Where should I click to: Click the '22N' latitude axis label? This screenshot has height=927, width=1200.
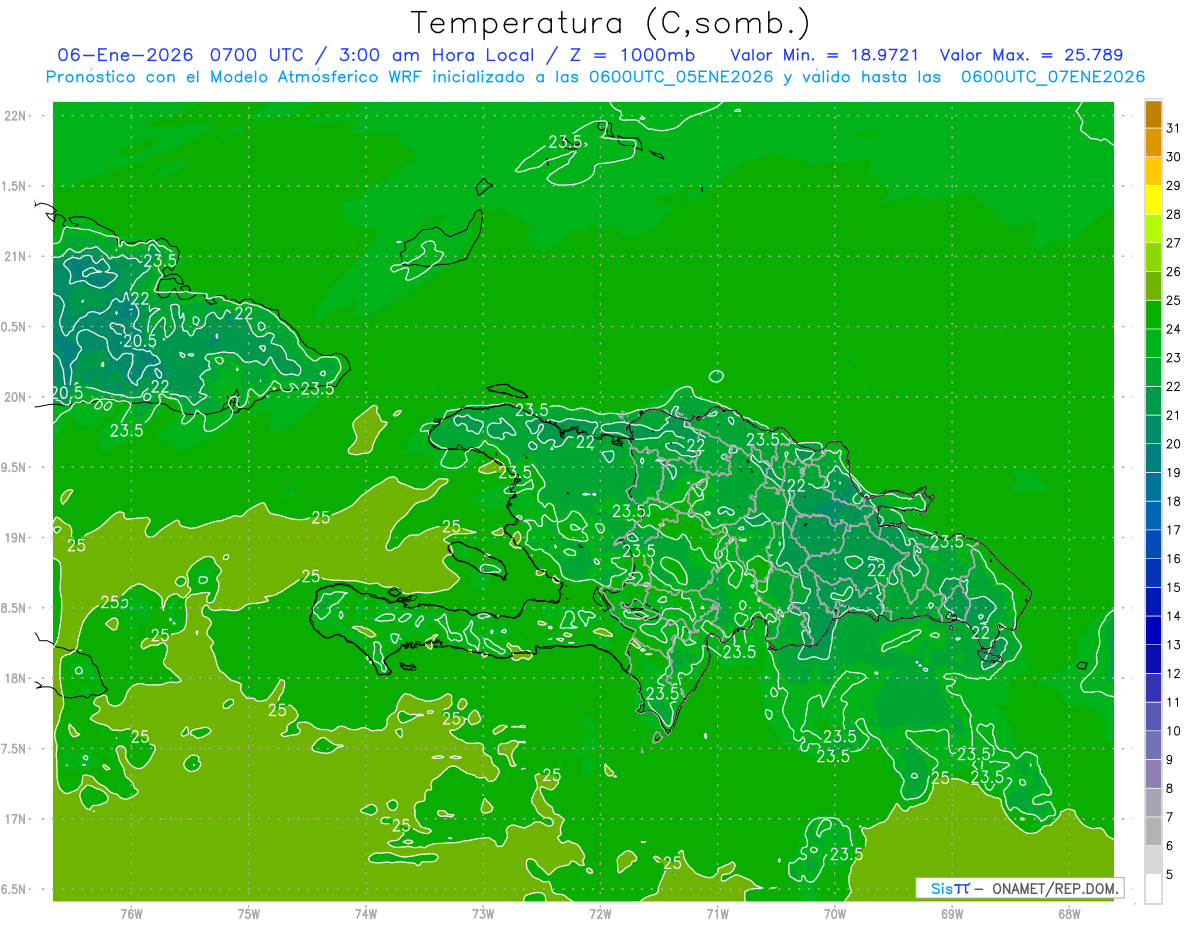[x=15, y=116]
